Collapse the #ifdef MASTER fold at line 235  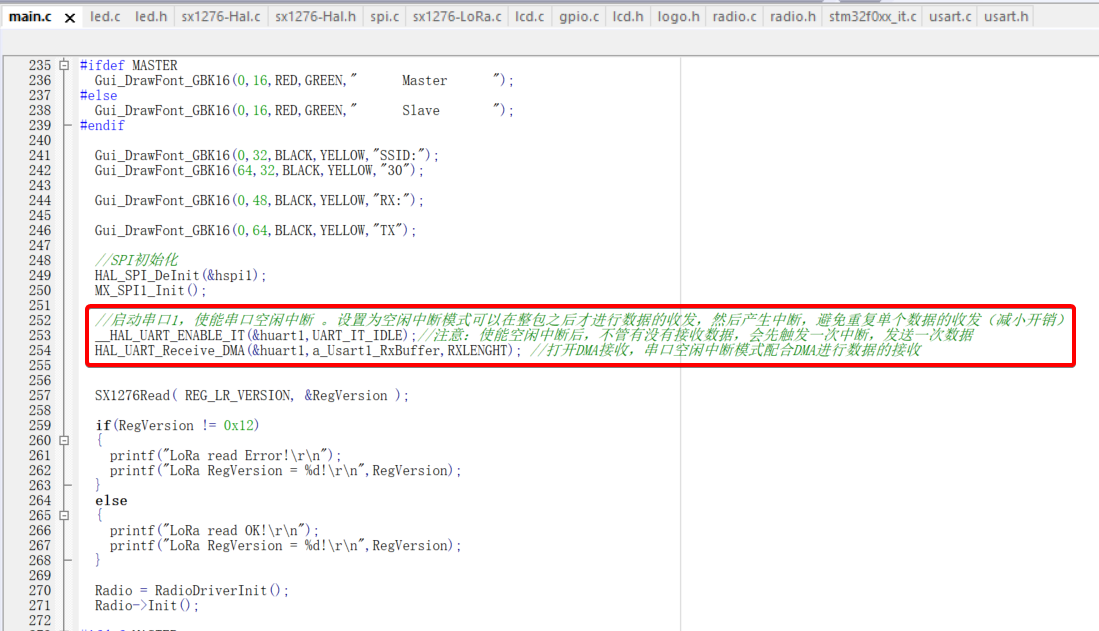pyautogui.click(x=65, y=66)
